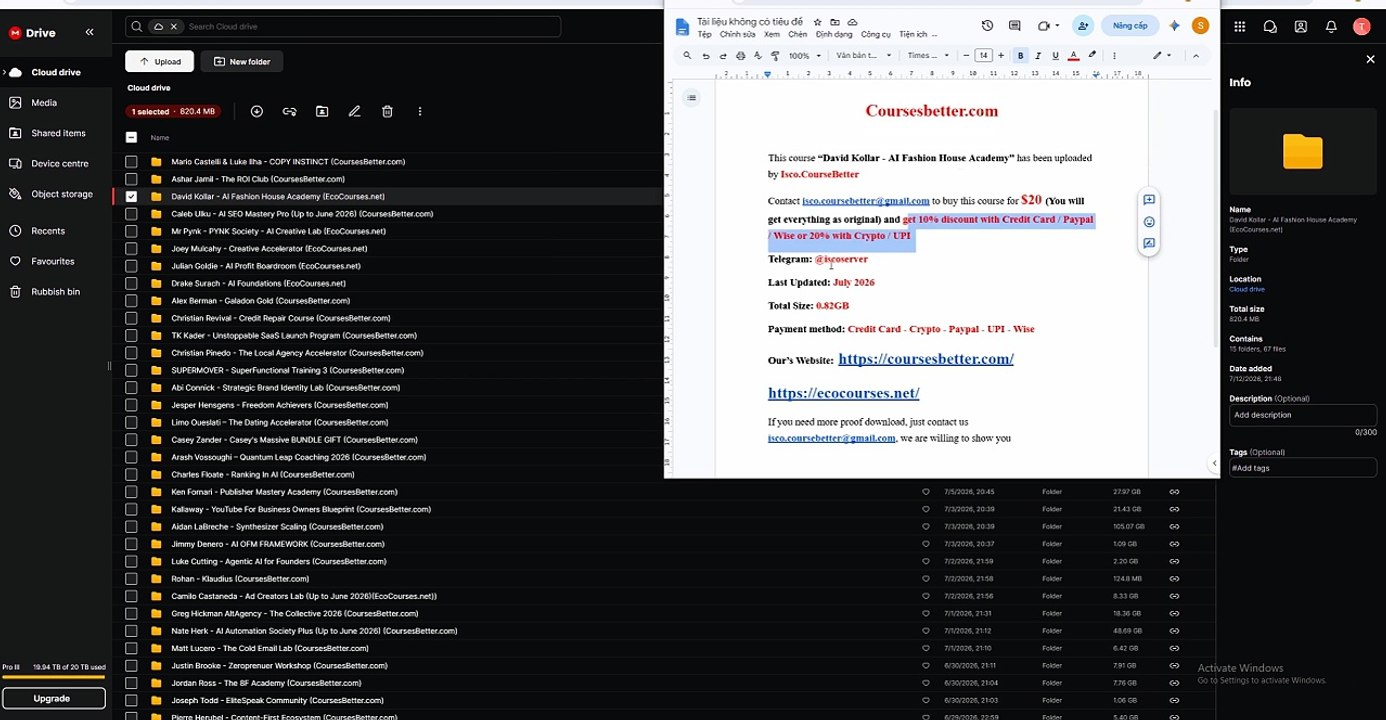
Task: Open comments panel in Google Docs
Action: pos(1014,26)
